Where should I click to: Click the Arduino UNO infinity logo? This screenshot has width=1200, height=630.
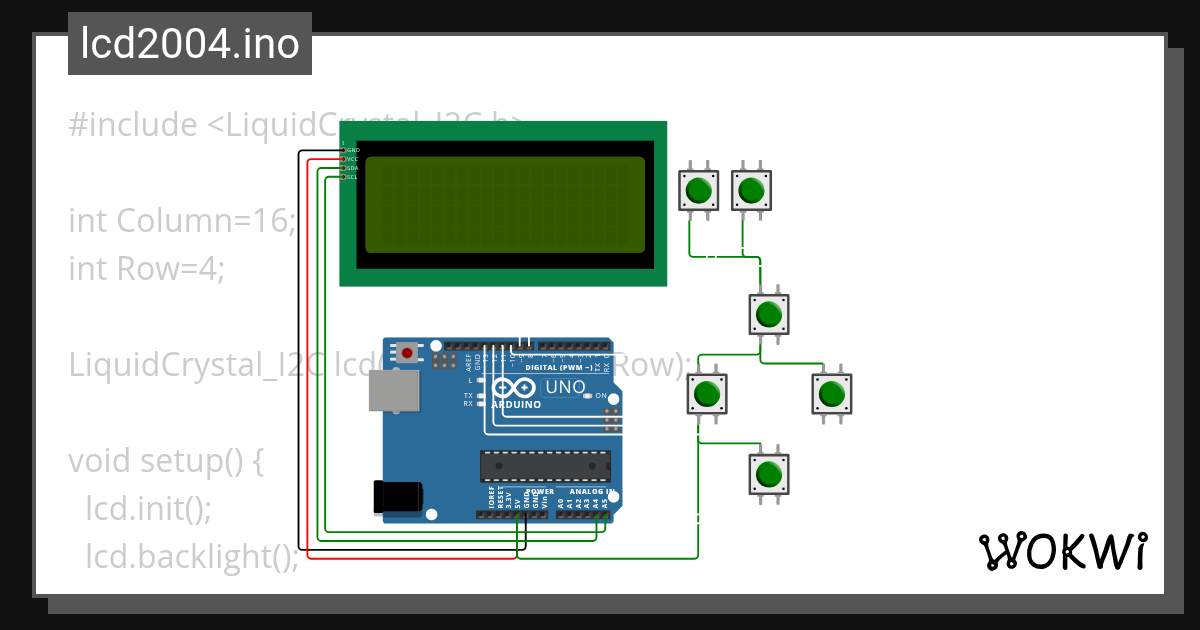pos(514,388)
